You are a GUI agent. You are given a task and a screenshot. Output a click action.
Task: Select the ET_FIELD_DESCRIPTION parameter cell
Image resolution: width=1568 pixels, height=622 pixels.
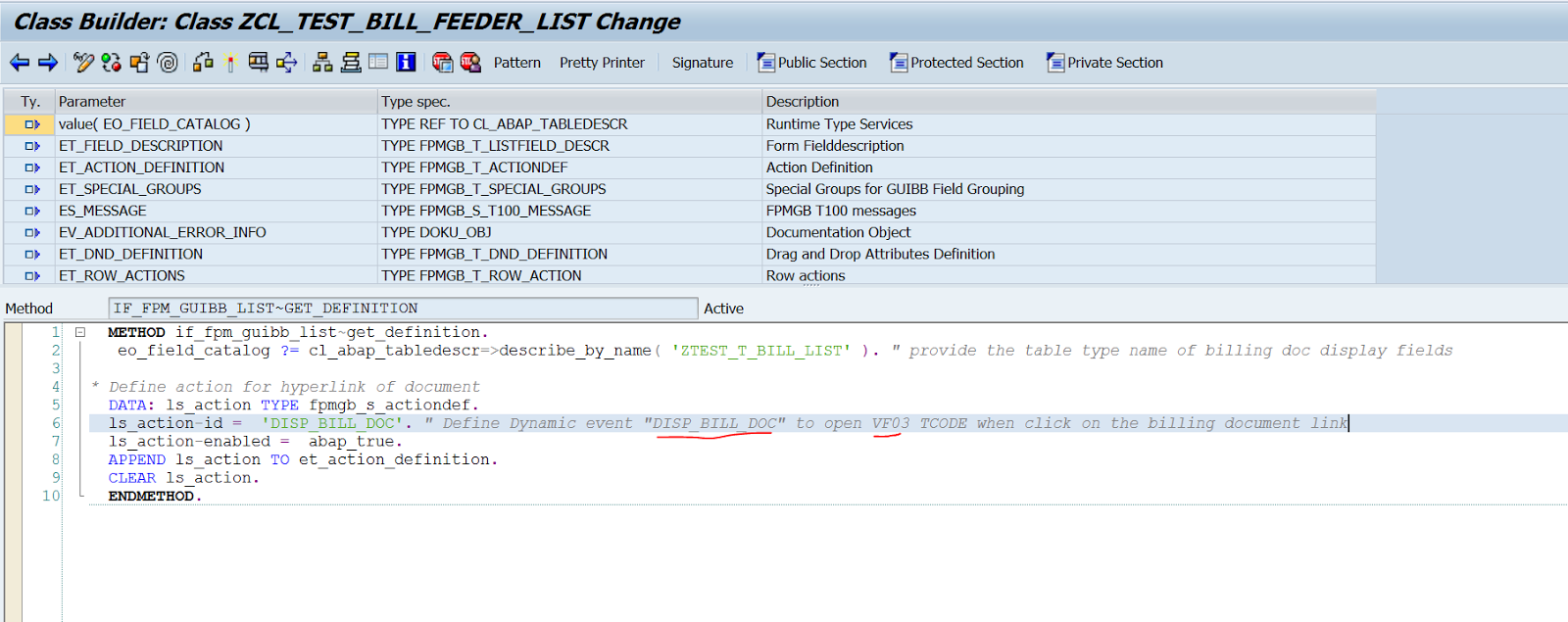217,146
